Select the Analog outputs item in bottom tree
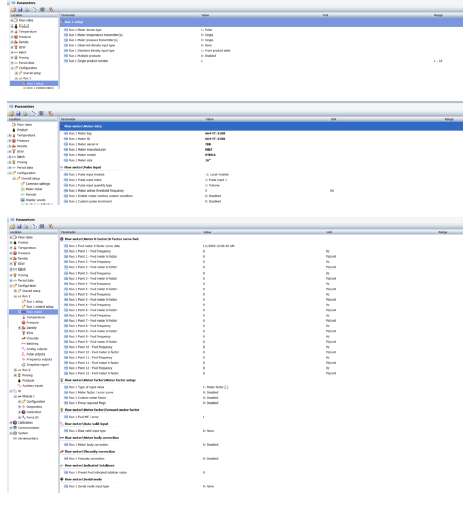This screenshot has height=522, width=475. [x=37, y=349]
